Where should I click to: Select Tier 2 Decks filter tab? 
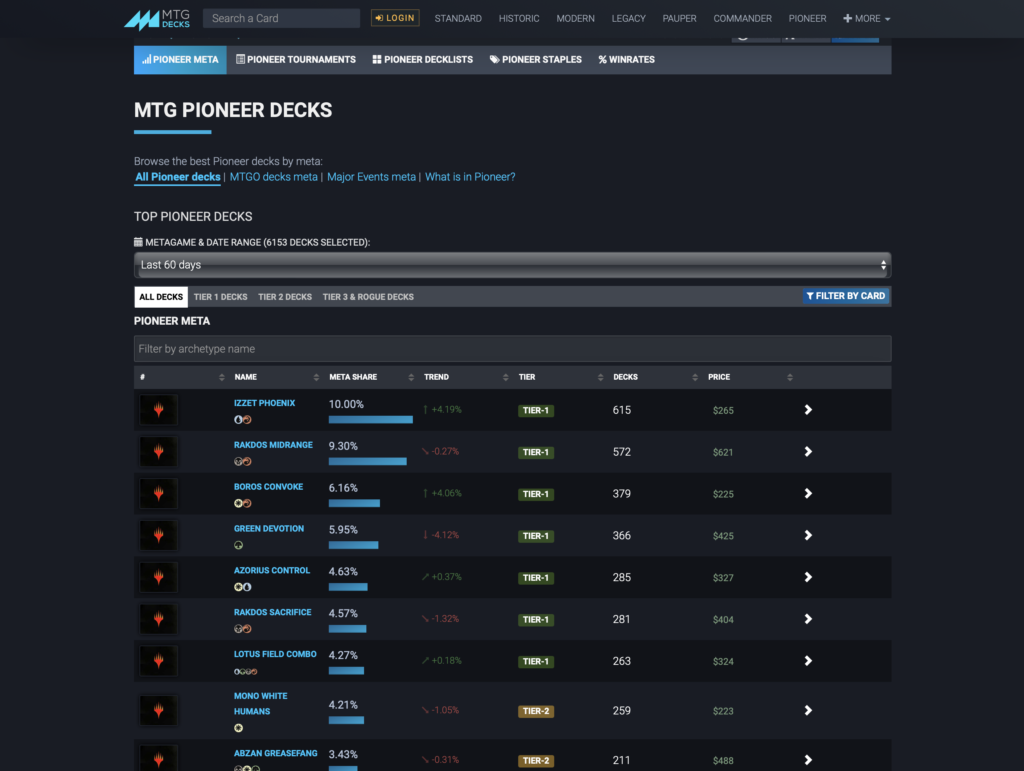tap(285, 297)
